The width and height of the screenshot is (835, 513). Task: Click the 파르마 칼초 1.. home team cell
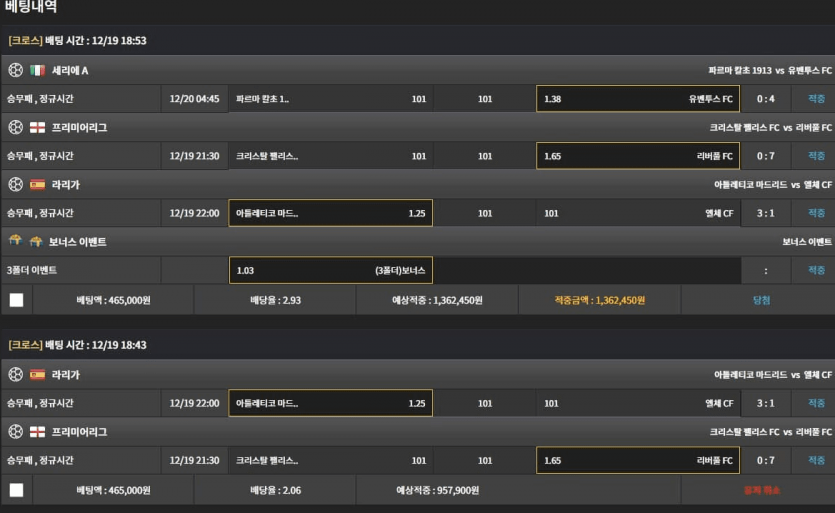click(x=331, y=99)
